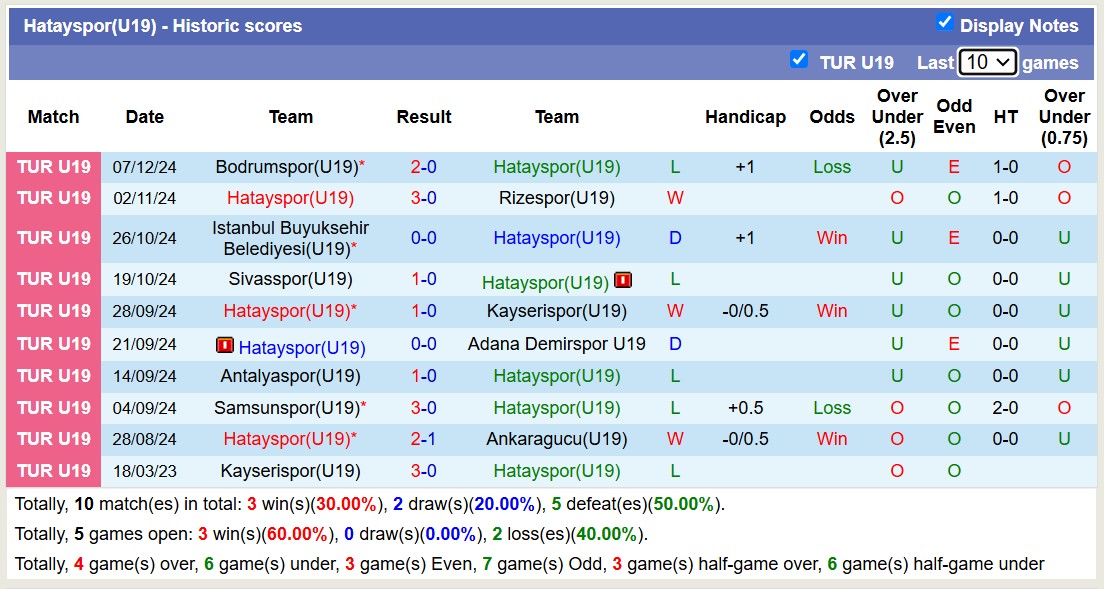The width and height of the screenshot is (1104, 589).
Task: Open the Hatayspor(U19) link on the 04/09/24 row
Action: pos(556,407)
